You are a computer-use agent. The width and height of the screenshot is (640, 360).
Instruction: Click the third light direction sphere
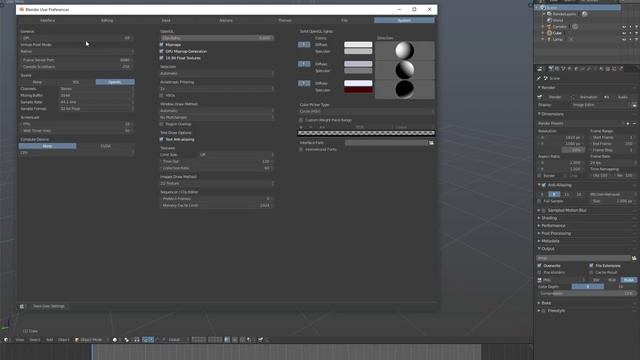click(x=404, y=89)
